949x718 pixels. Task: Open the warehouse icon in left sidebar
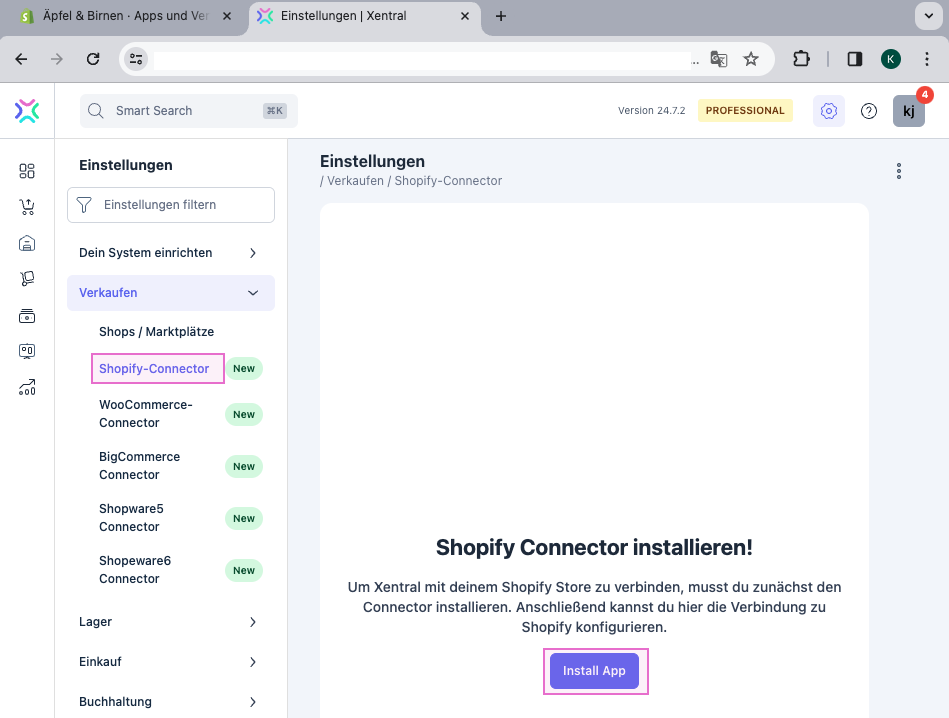27,243
